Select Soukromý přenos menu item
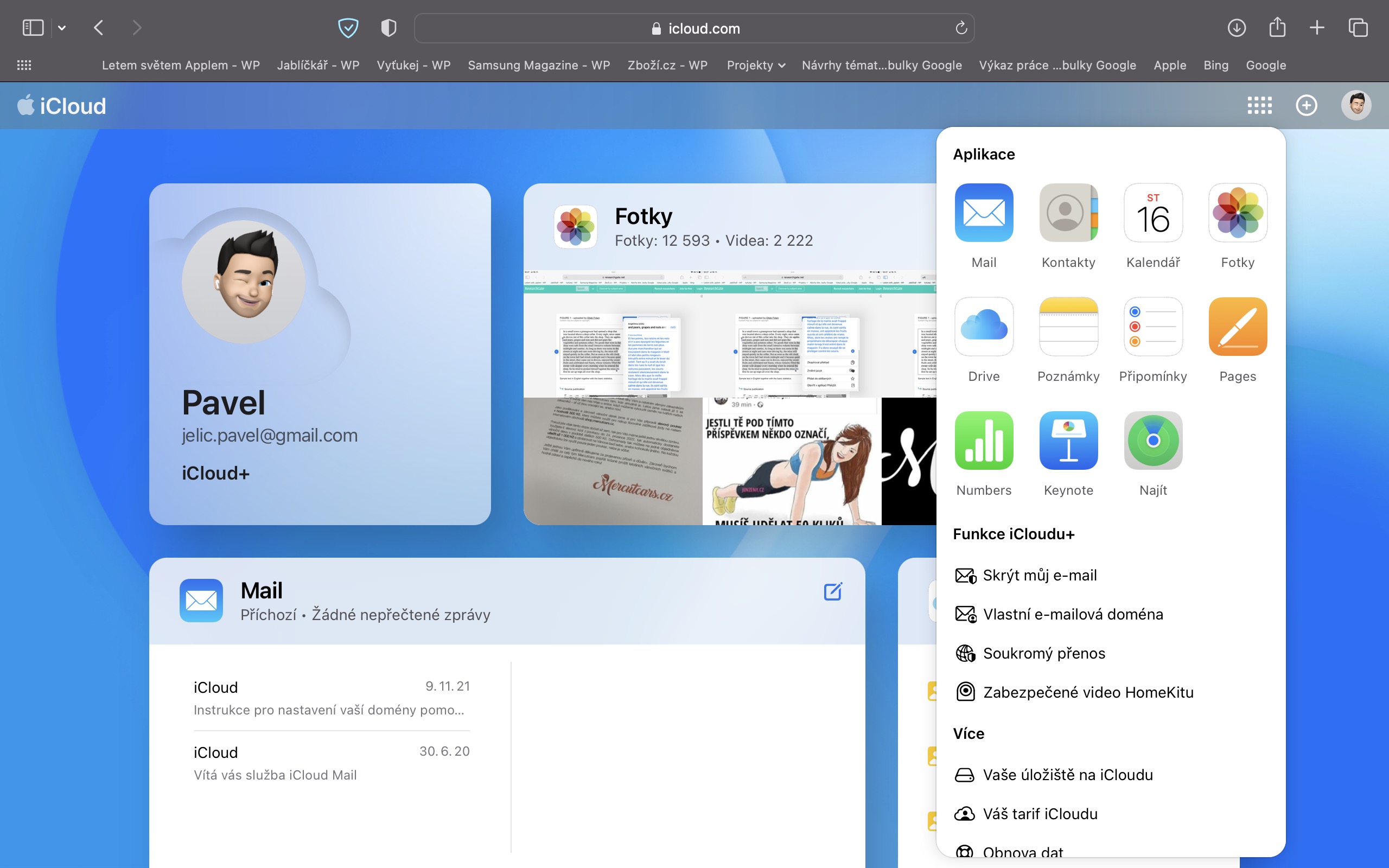1389x868 pixels. coord(1043,653)
